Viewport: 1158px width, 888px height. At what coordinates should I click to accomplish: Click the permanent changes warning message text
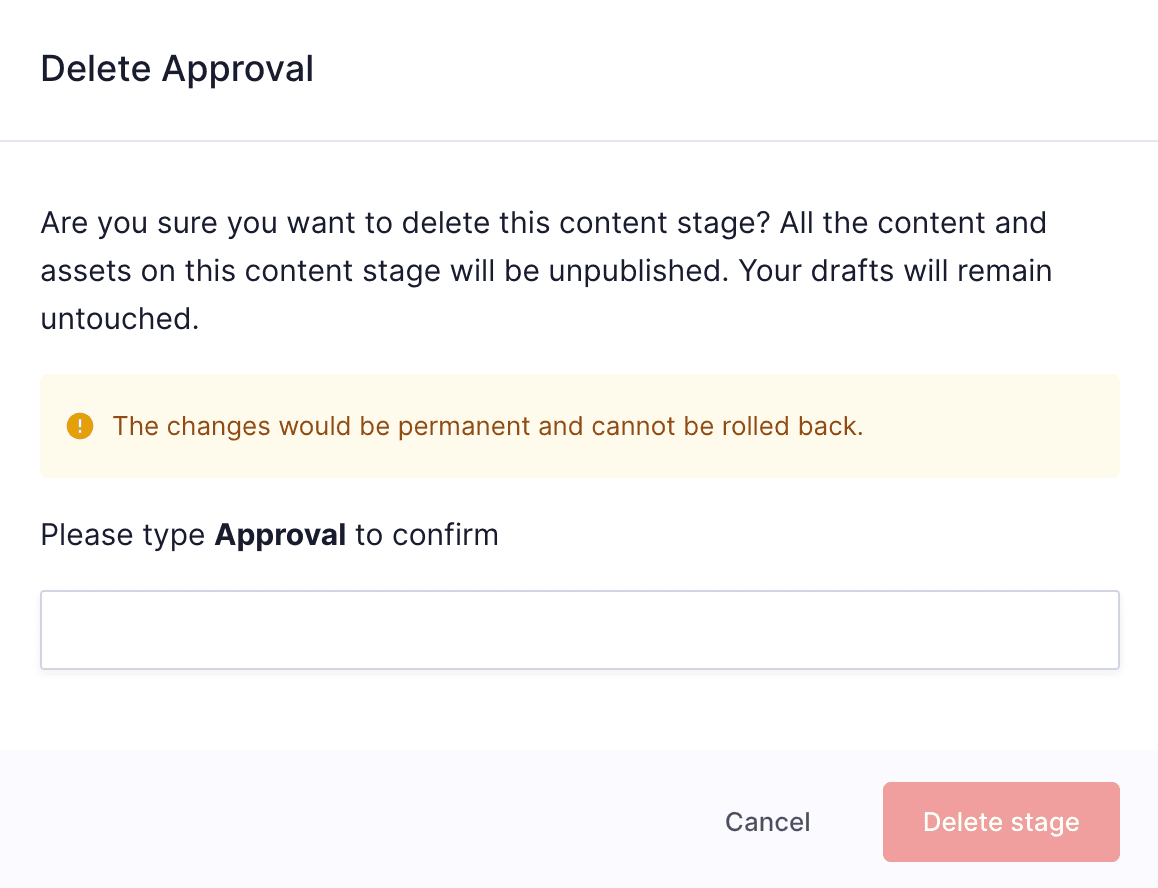coord(487,426)
